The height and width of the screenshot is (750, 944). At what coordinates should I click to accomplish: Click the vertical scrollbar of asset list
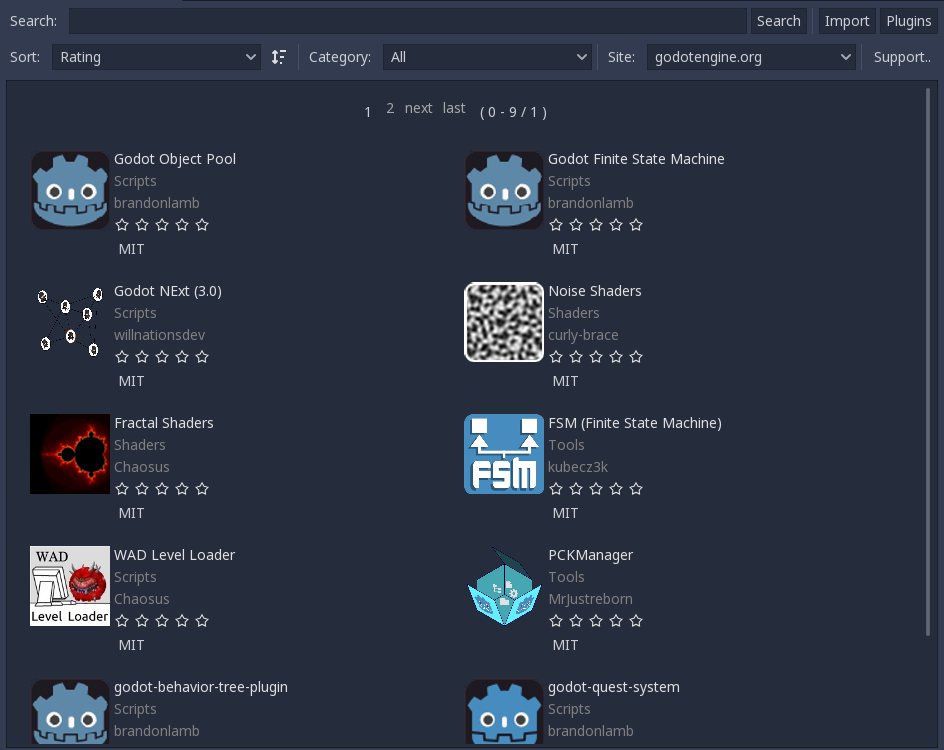pyautogui.click(x=929, y=360)
